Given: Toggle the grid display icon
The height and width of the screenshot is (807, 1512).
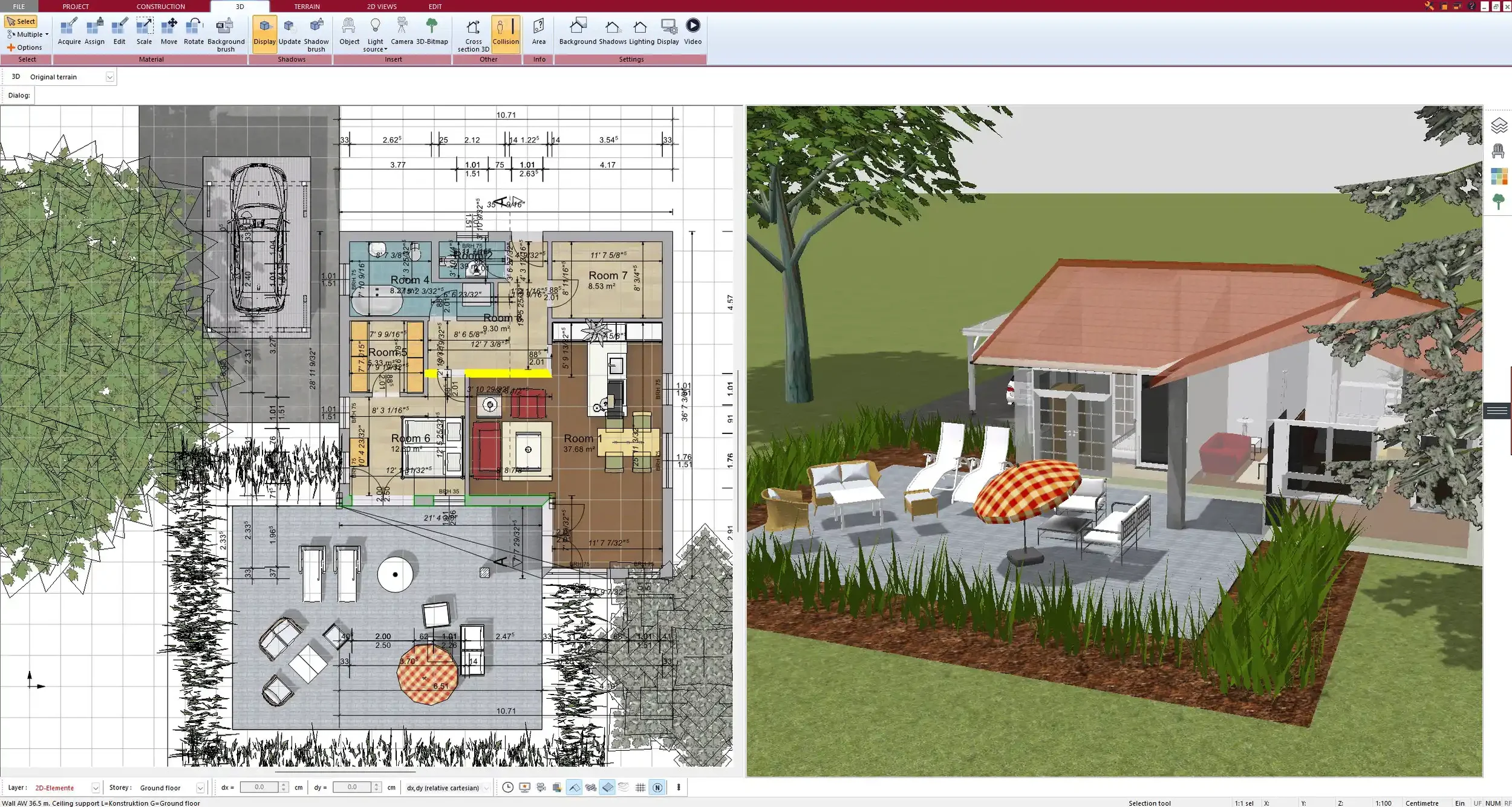Looking at the screenshot, I should tap(640, 787).
